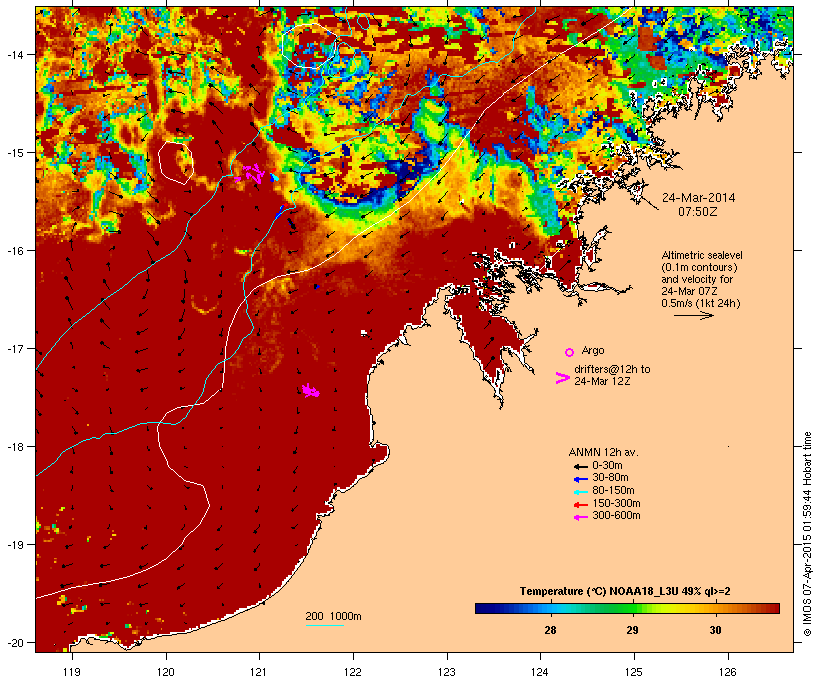This screenshot has height=680, width=820.
Task: Click the '150-300m' depth label
Action: (616, 503)
